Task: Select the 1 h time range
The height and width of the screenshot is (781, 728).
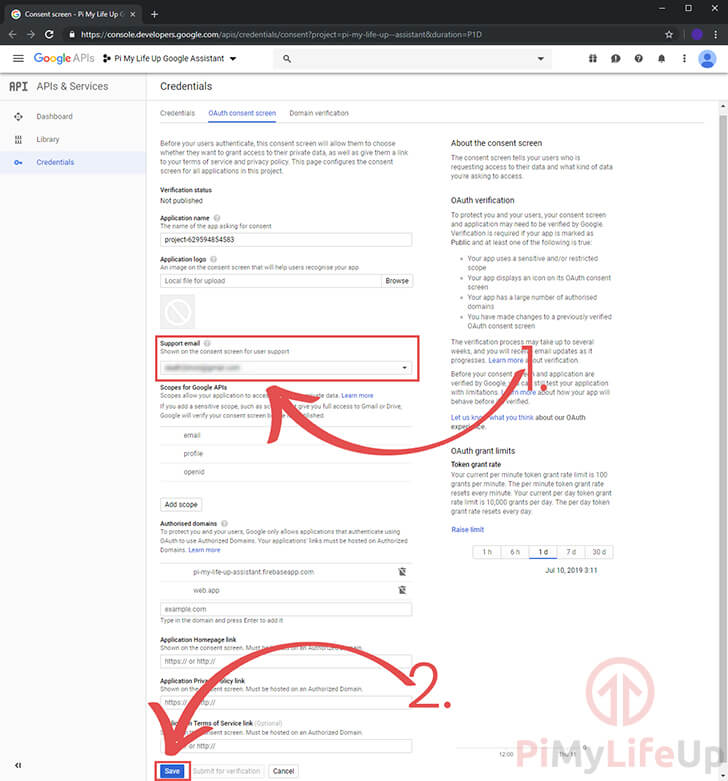Action: (x=486, y=552)
